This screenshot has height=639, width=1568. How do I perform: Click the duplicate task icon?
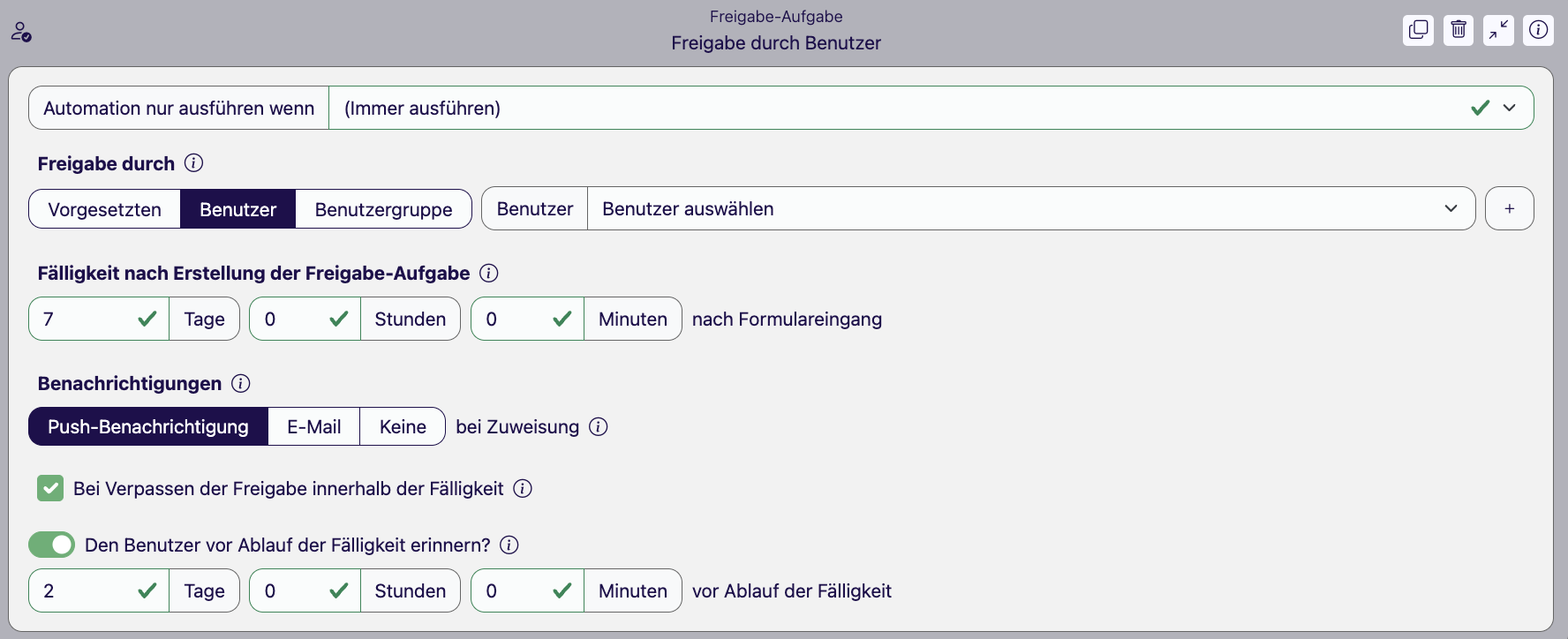click(x=1418, y=30)
